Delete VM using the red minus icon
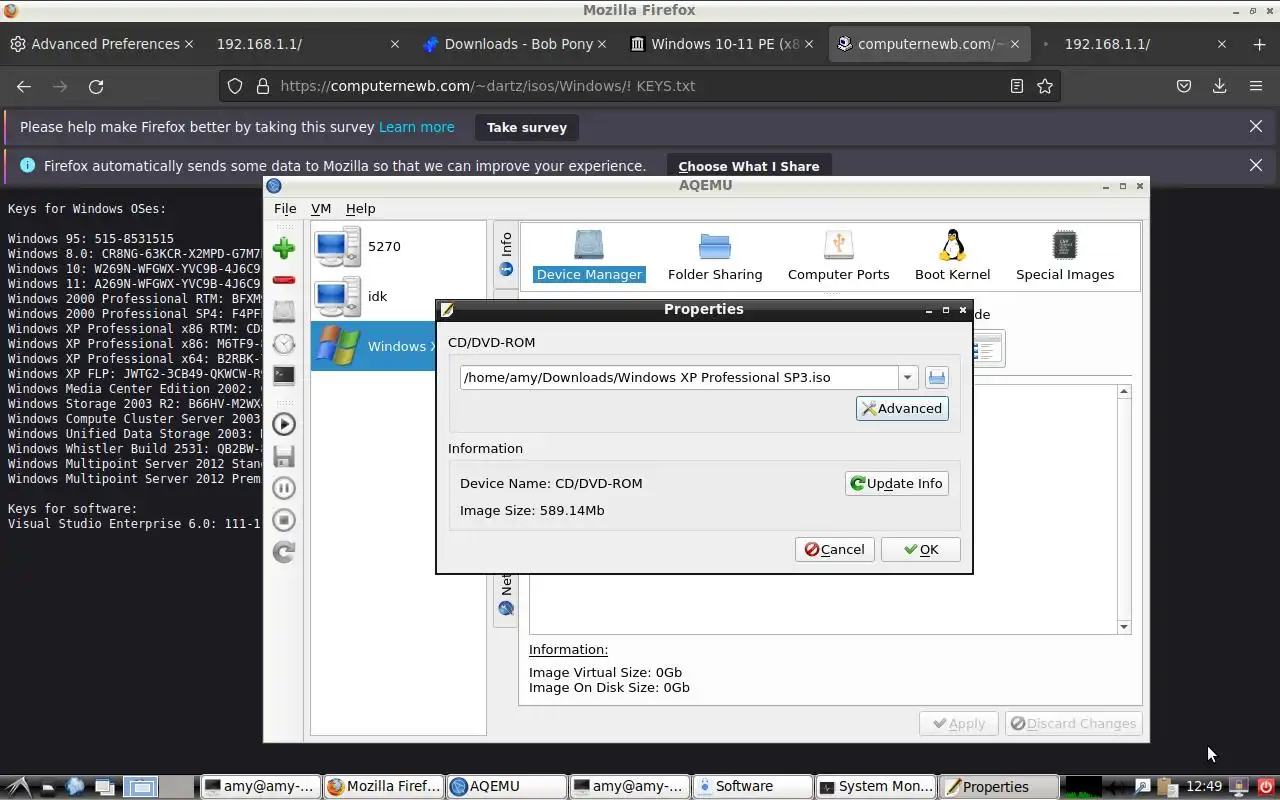The image size is (1280, 800). click(x=284, y=280)
